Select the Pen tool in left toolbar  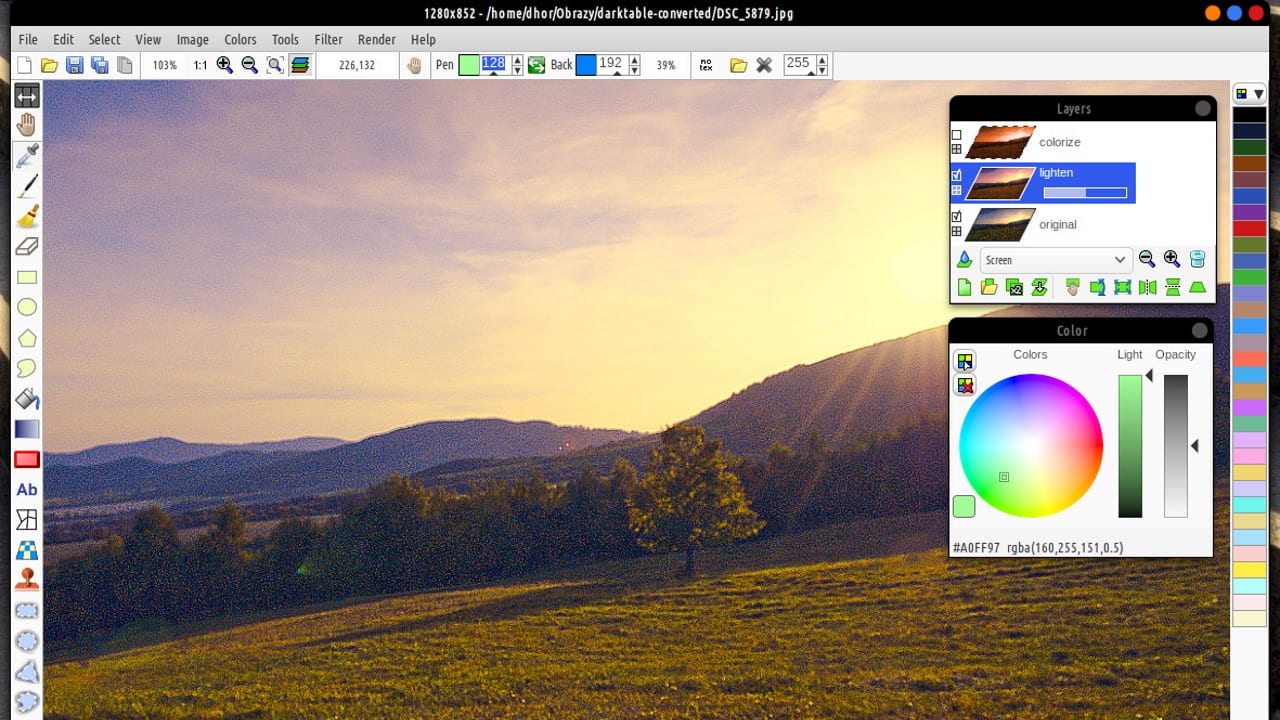[x=27, y=185]
